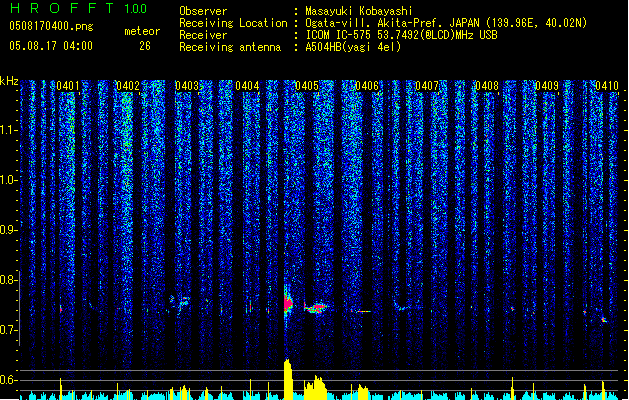Click the observer name Masayuki Kobayashi
This screenshot has width=629, height=400.
[359, 11]
